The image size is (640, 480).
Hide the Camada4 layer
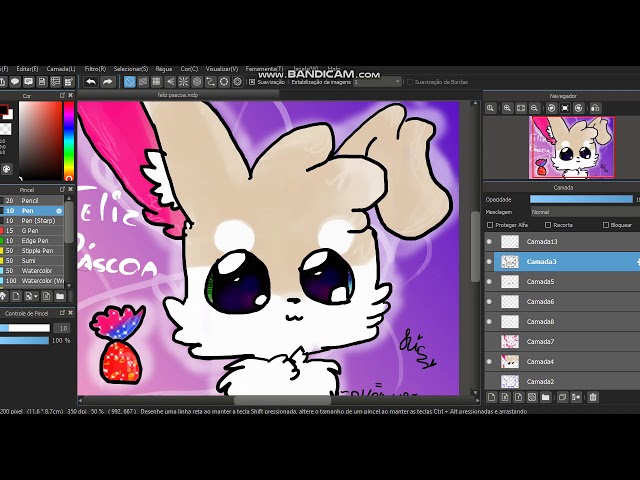[489, 362]
